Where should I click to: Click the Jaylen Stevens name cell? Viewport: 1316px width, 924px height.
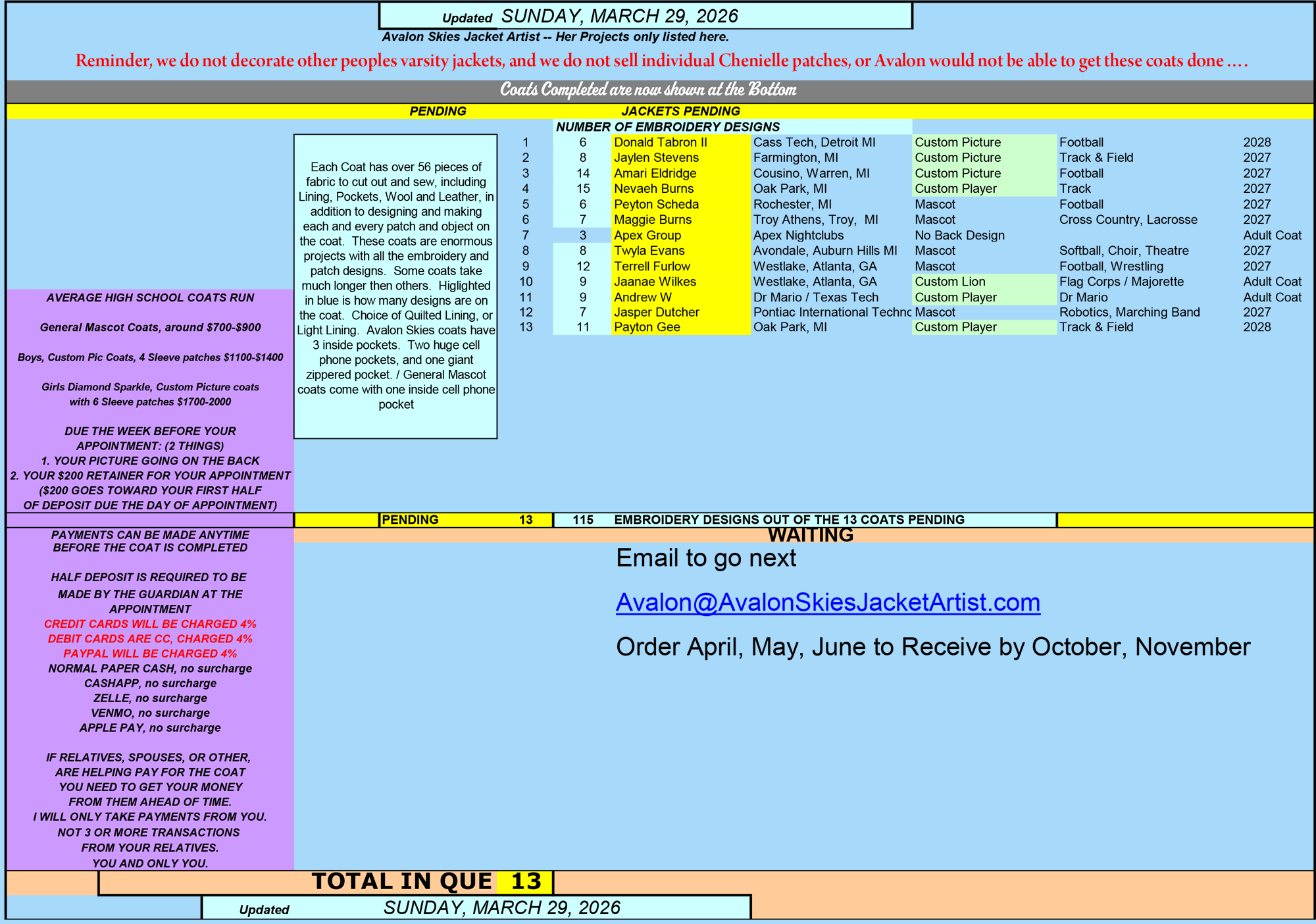(656, 158)
